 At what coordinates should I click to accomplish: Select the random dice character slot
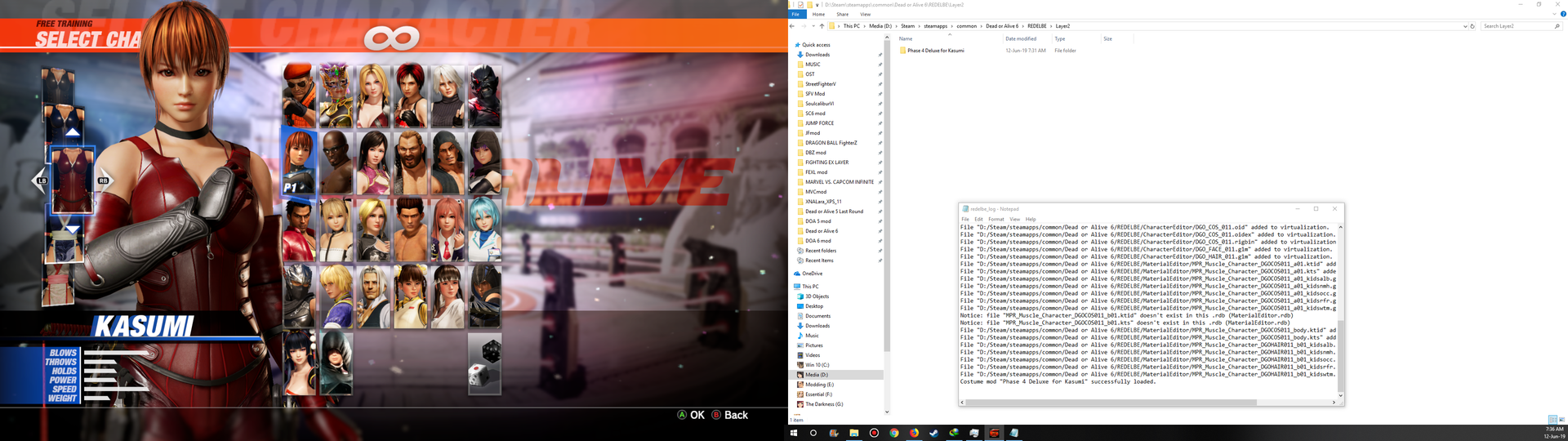[484, 363]
